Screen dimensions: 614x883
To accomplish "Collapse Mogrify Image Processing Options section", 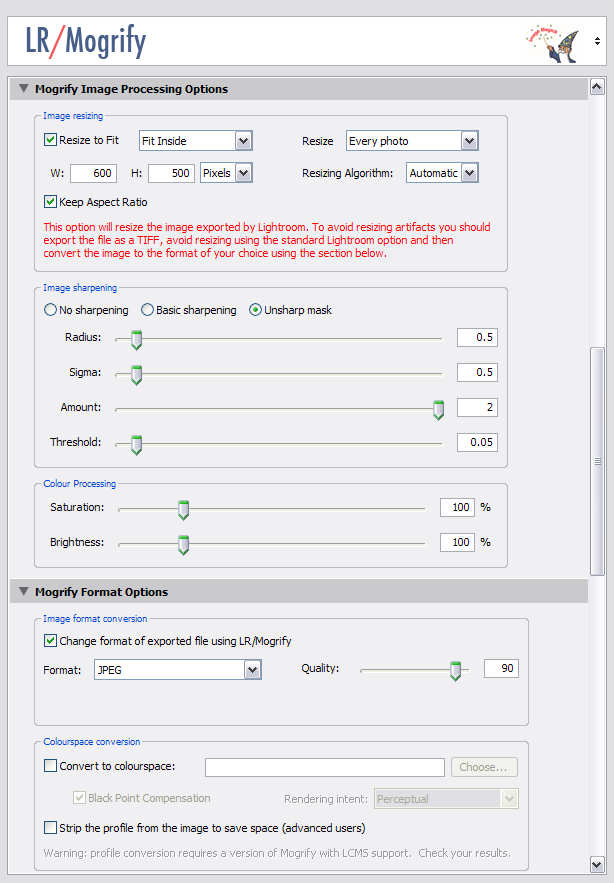I will point(24,88).
